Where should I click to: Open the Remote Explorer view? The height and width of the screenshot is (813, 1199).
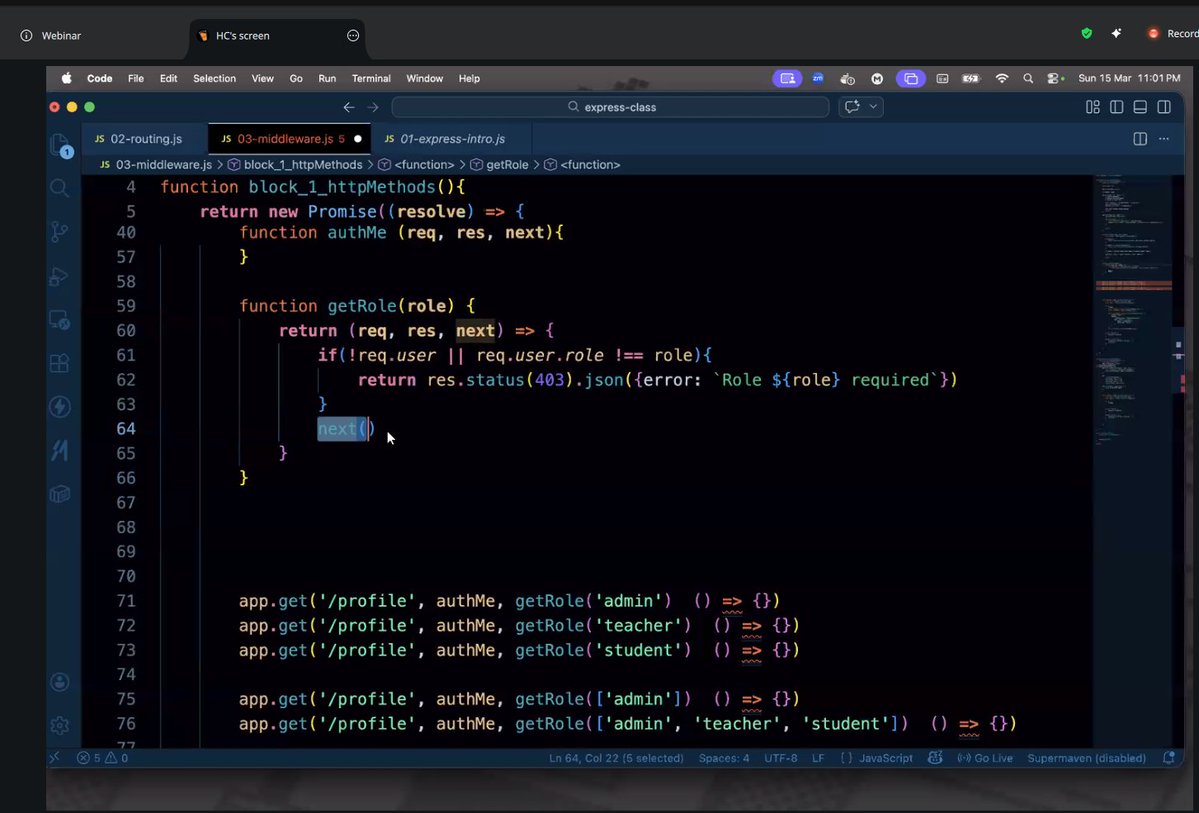(59, 320)
